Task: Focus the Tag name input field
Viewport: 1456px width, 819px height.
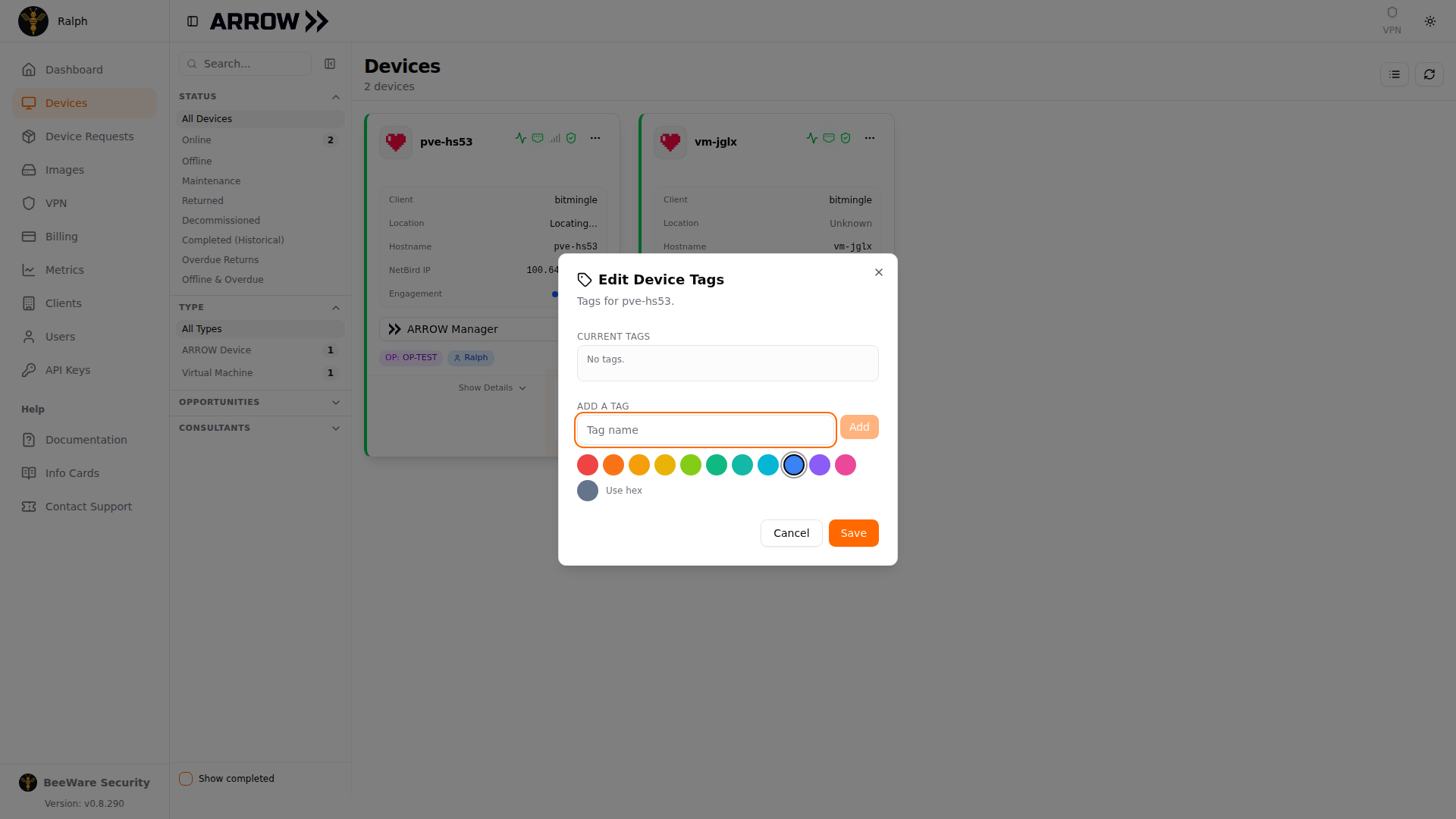Action: [705, 430]
